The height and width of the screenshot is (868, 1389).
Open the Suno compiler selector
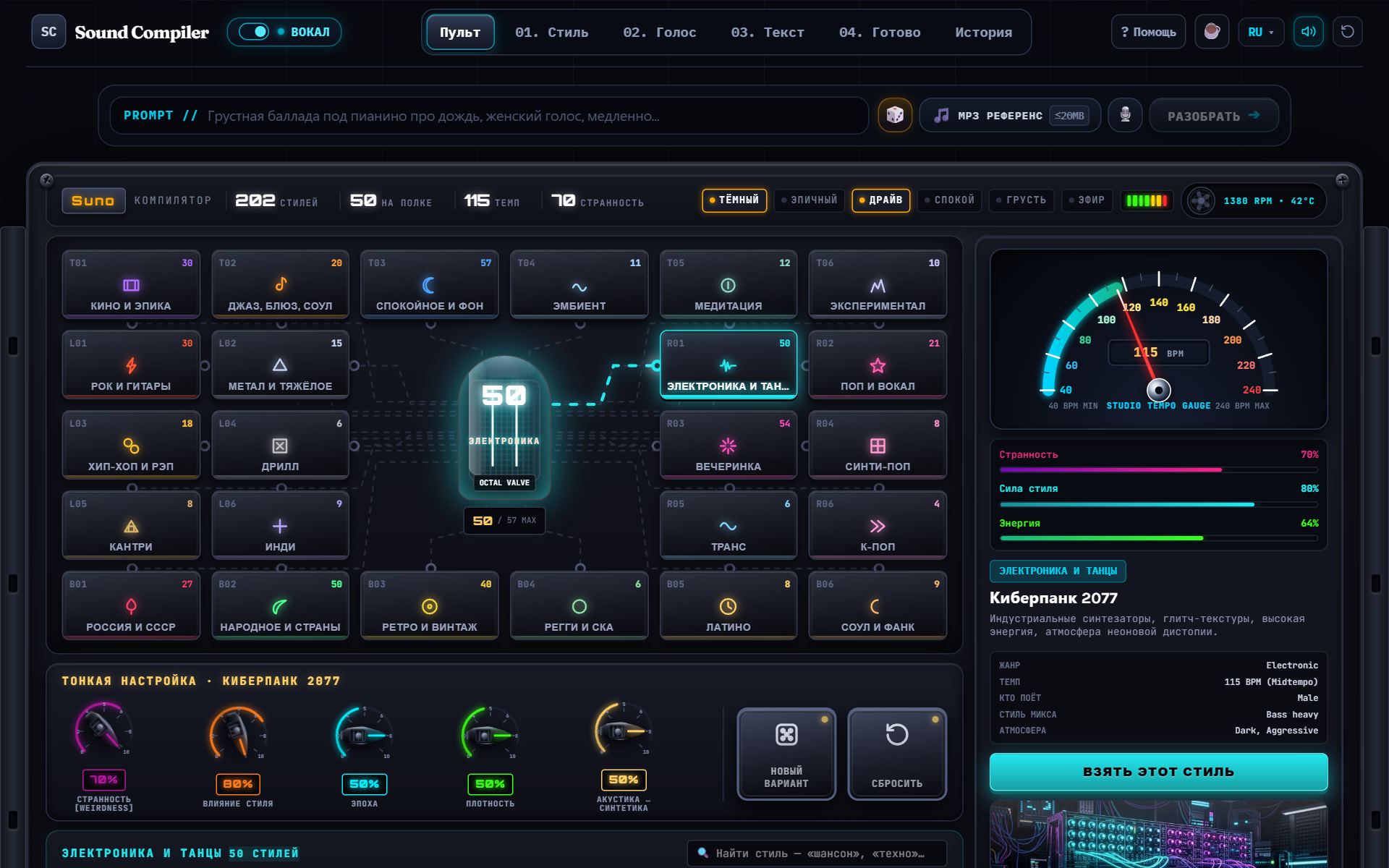(93, 200)
